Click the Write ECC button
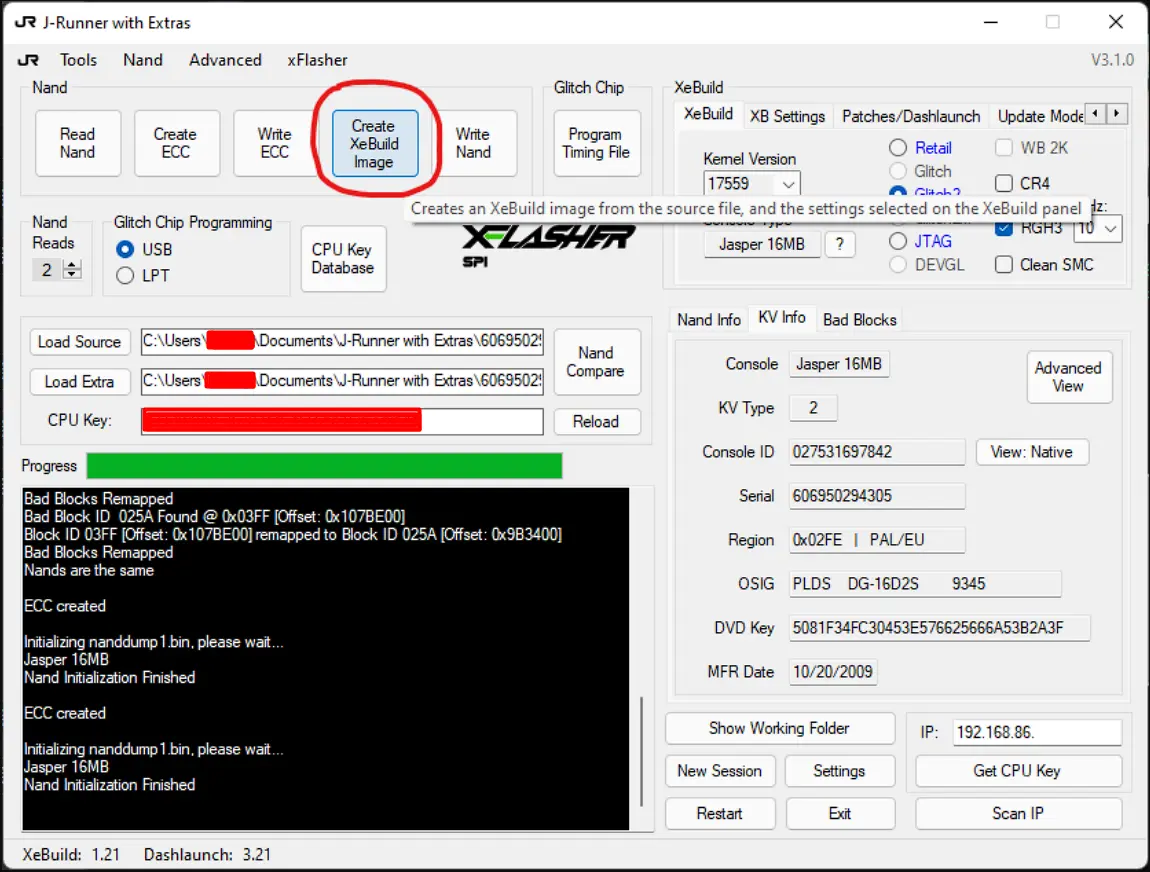 point(274,143)
